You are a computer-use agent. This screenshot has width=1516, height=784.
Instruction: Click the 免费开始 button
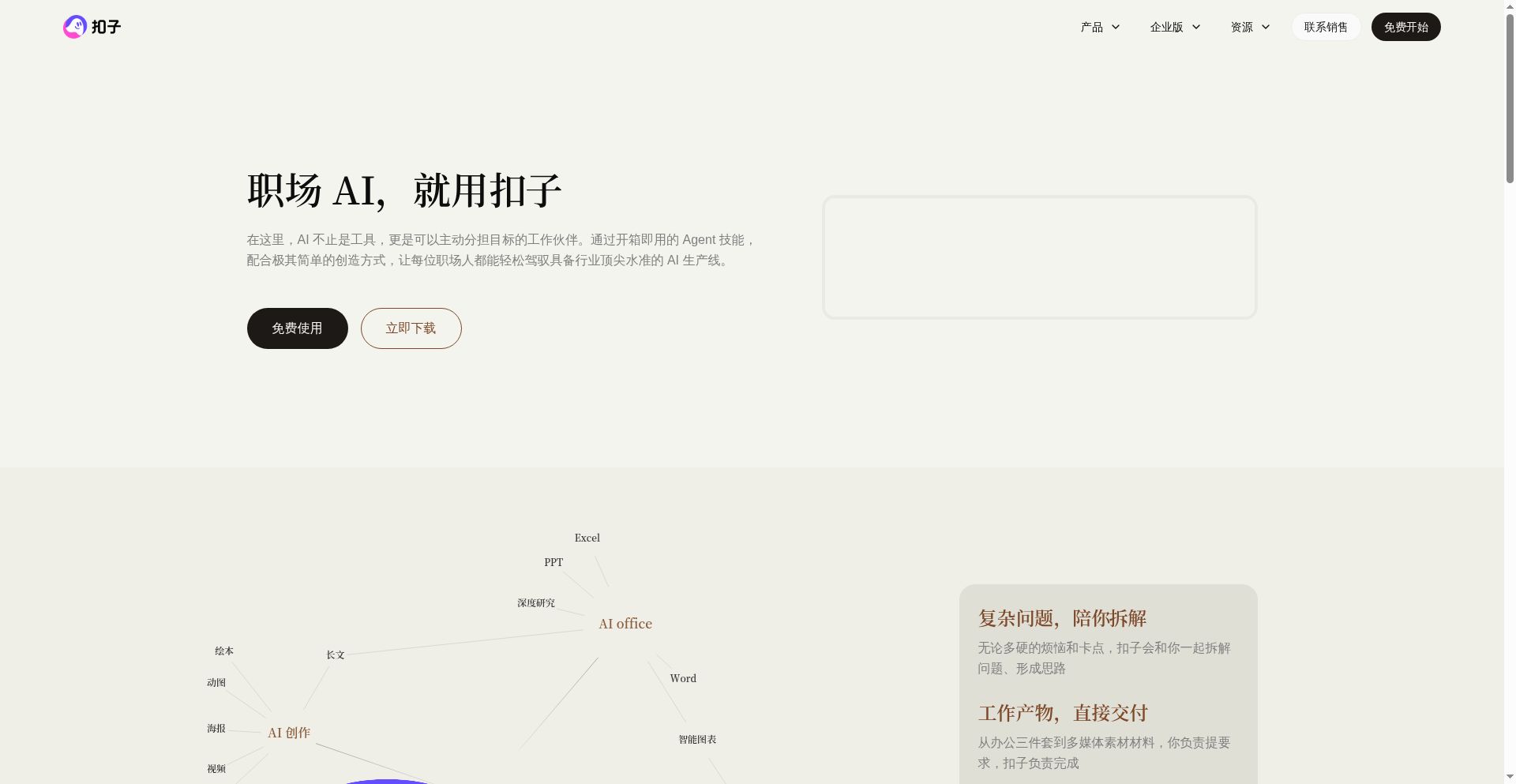pos(1405,26)
